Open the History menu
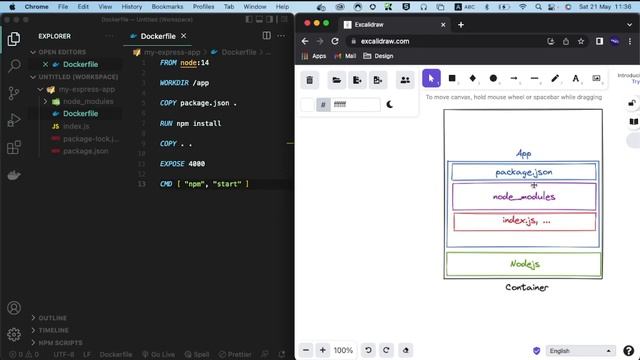 (131, 7)
